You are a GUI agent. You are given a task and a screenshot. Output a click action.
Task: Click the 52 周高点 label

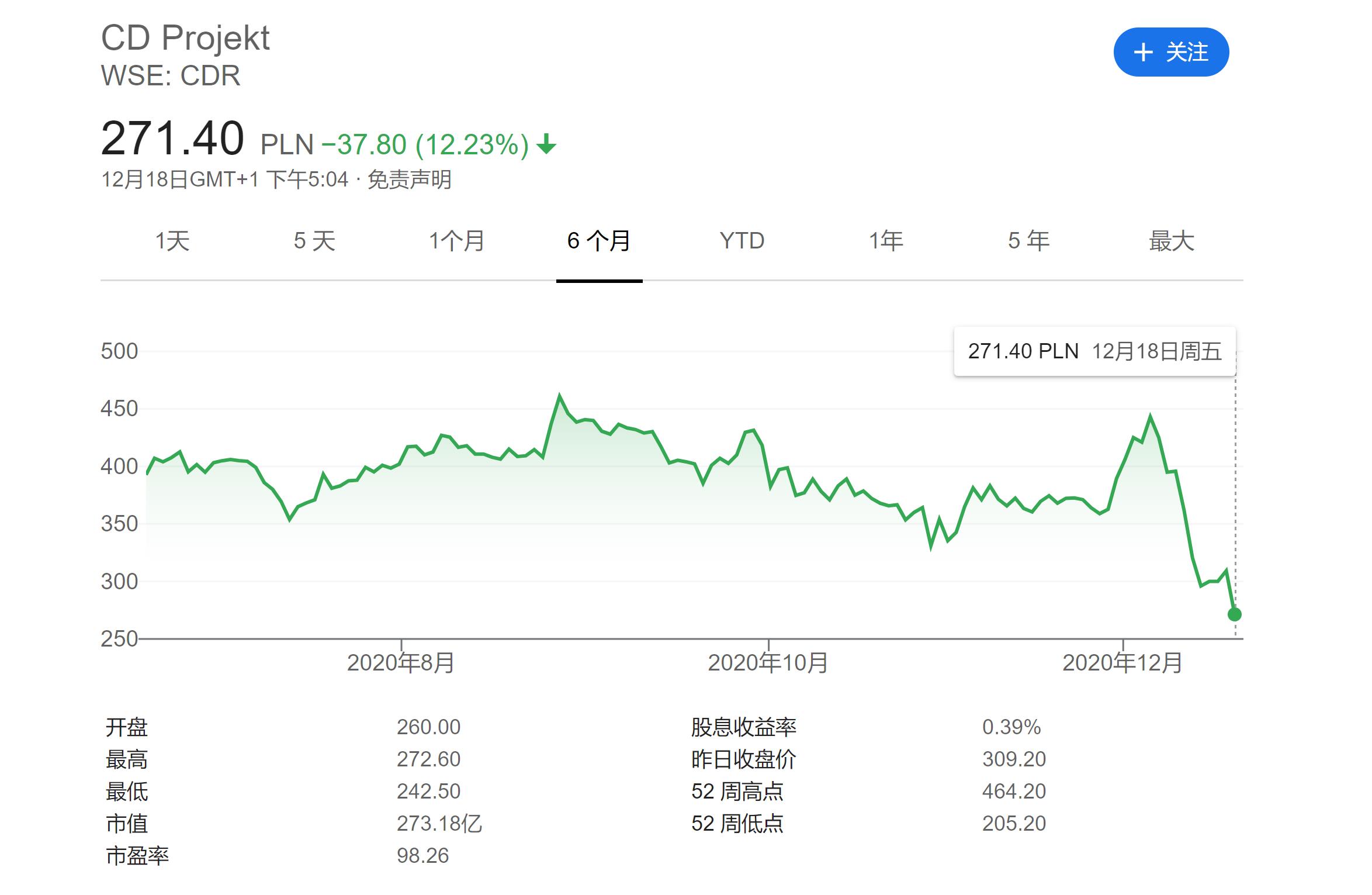coord(737,792)
